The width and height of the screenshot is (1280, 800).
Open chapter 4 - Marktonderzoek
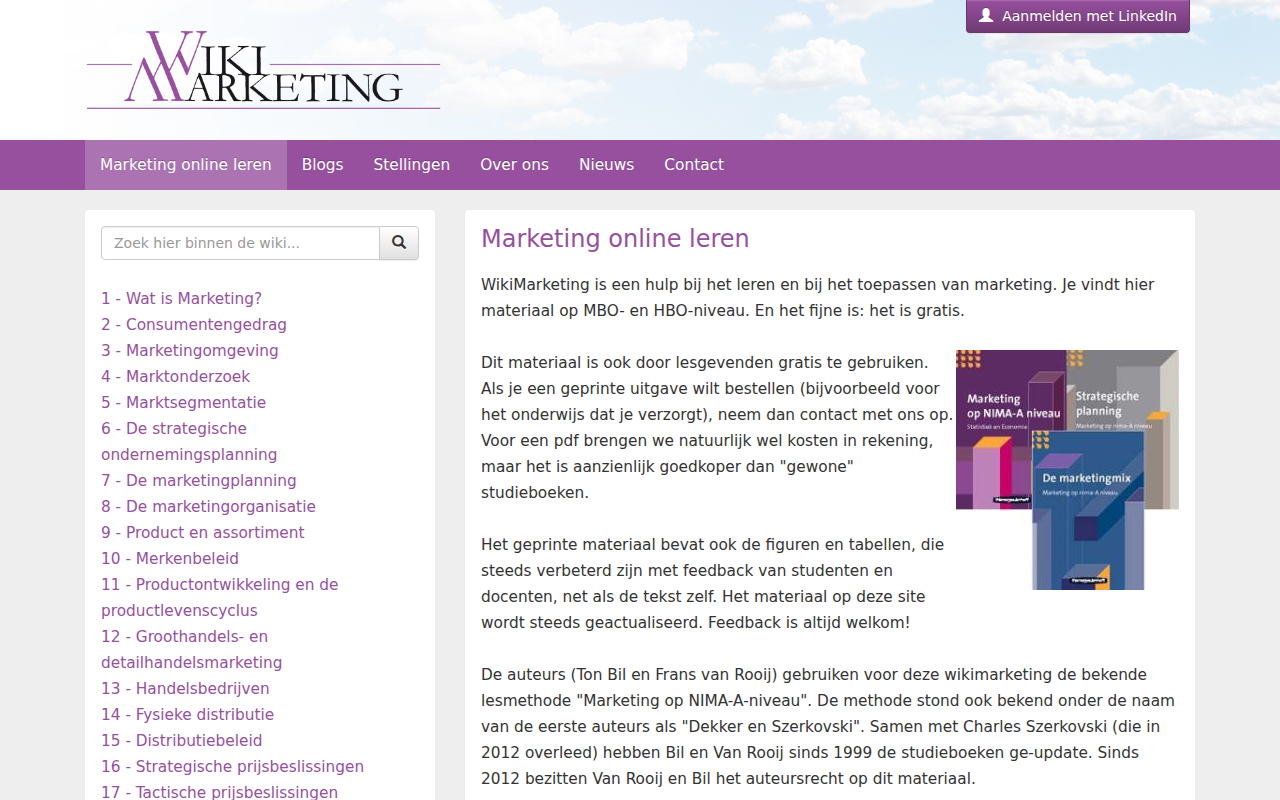coord(175,376)
